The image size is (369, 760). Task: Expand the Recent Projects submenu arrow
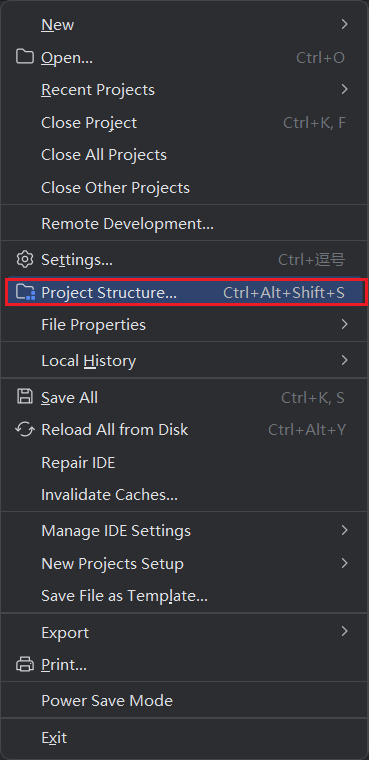tap(344, 89)
